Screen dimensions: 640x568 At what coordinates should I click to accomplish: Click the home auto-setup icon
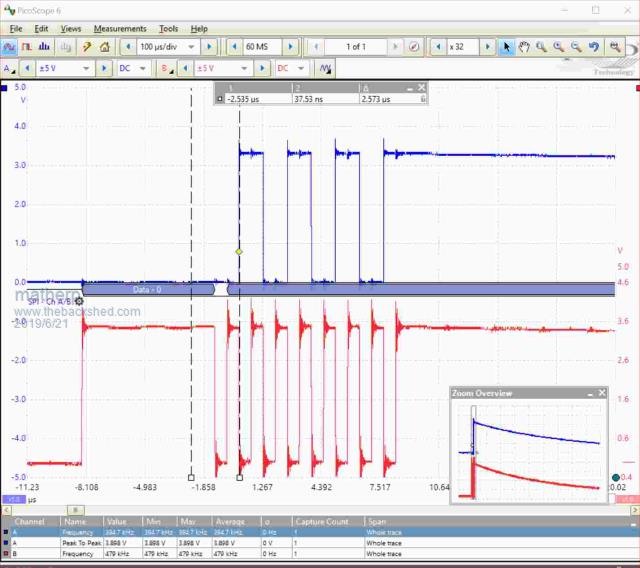[x=104, y=47]
